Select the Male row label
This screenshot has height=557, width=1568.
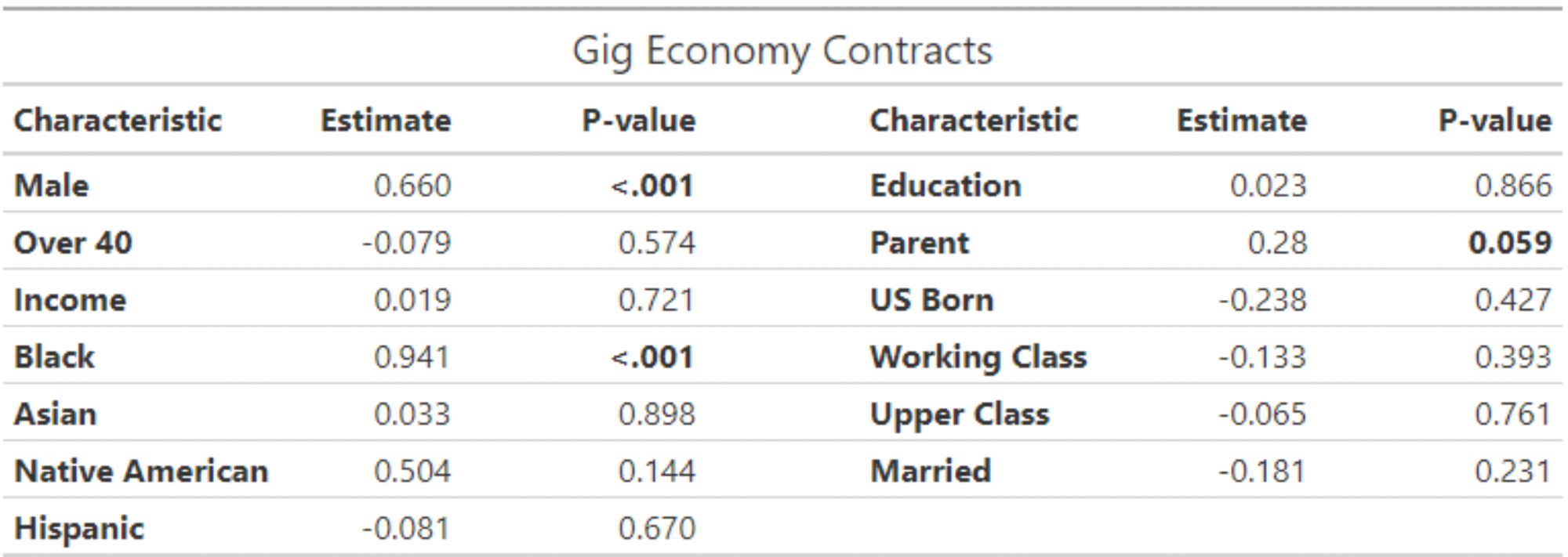pos(52,186)
